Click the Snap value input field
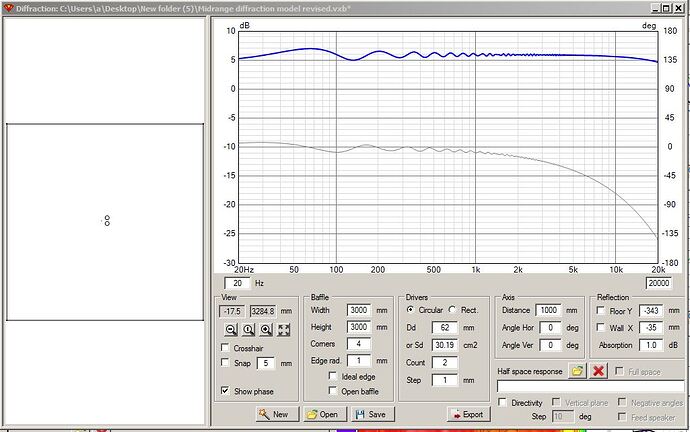690x432 pixels. [x=266, y=363]
